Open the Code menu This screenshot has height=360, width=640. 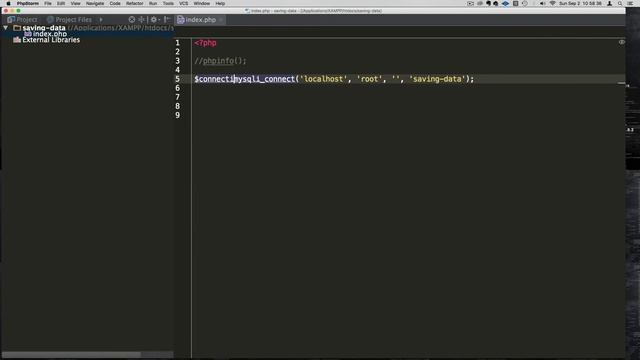(x=115, y=3)
